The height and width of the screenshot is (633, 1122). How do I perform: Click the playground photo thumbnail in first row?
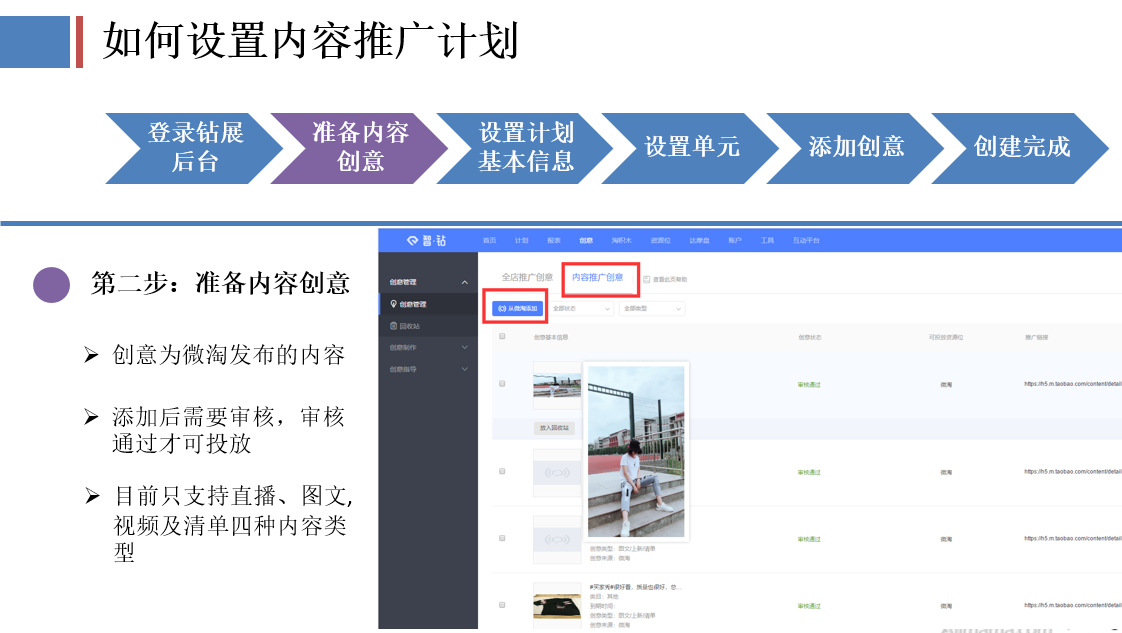point(557,385)
